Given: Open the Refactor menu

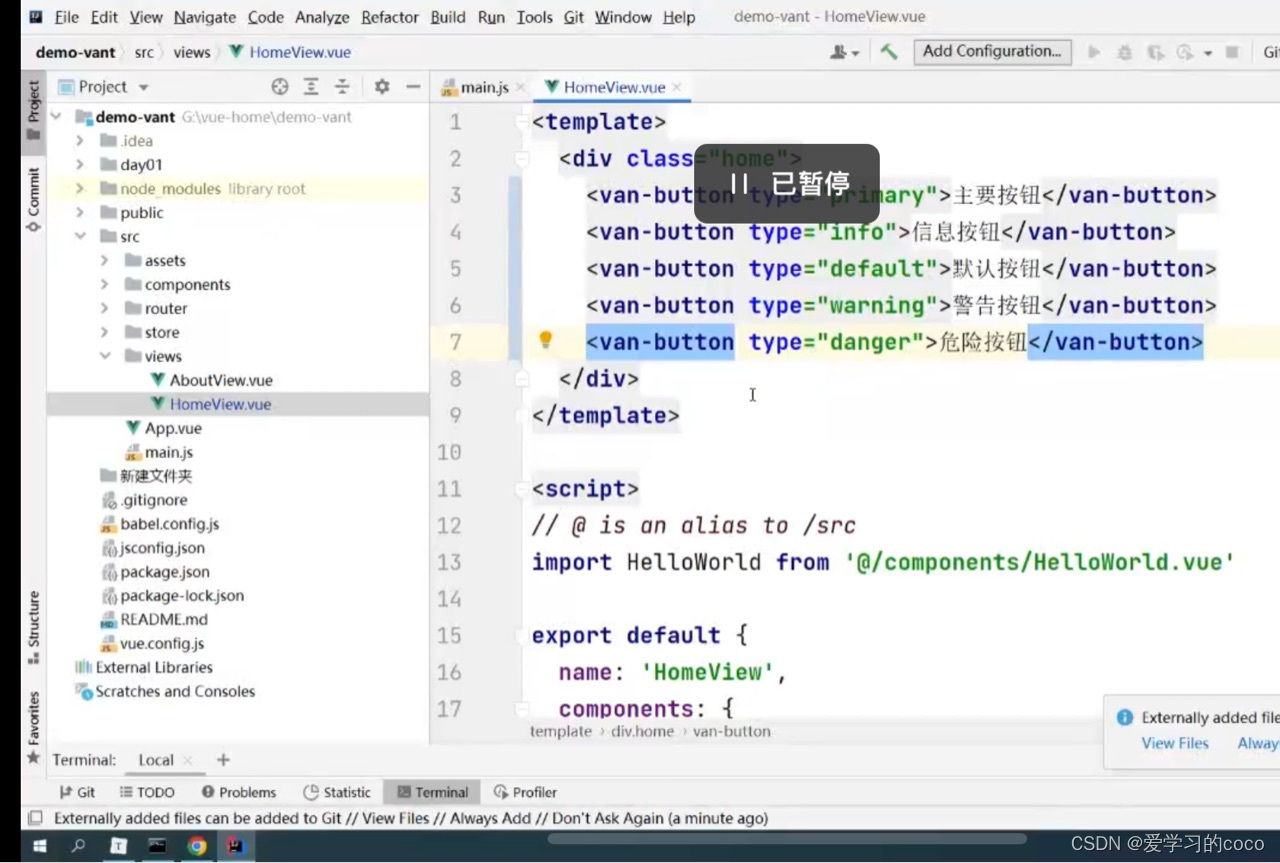Looking at the screenshot, I should point(390,17).
